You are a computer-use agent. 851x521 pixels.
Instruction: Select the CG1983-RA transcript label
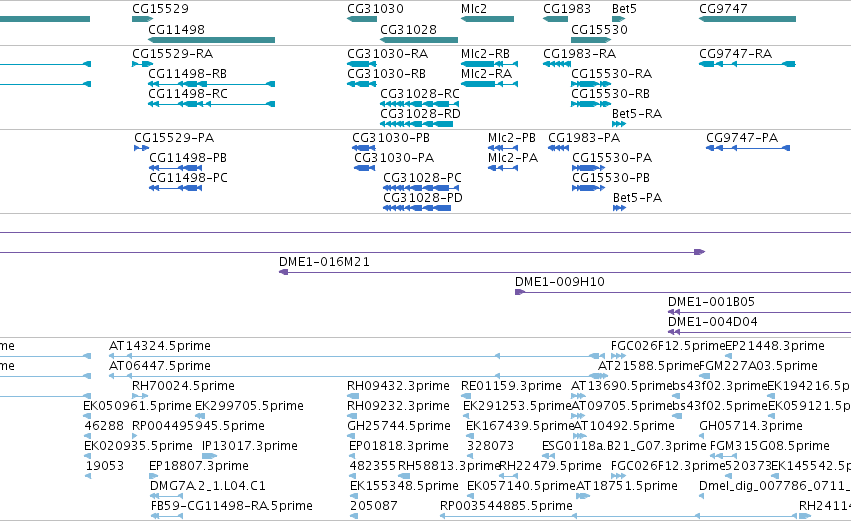coord(580,54)
